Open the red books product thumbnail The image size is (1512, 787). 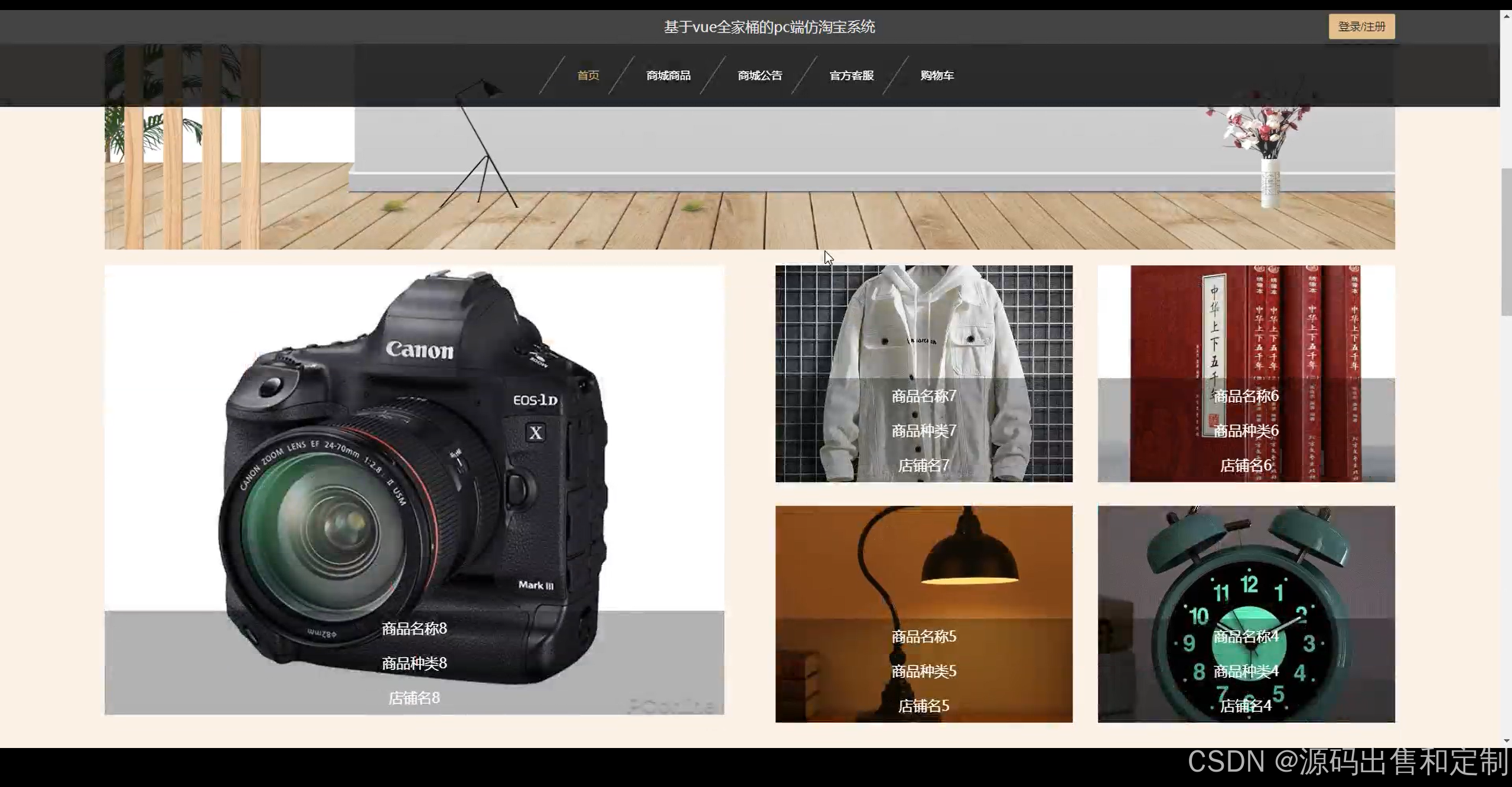pos(1246,325)
